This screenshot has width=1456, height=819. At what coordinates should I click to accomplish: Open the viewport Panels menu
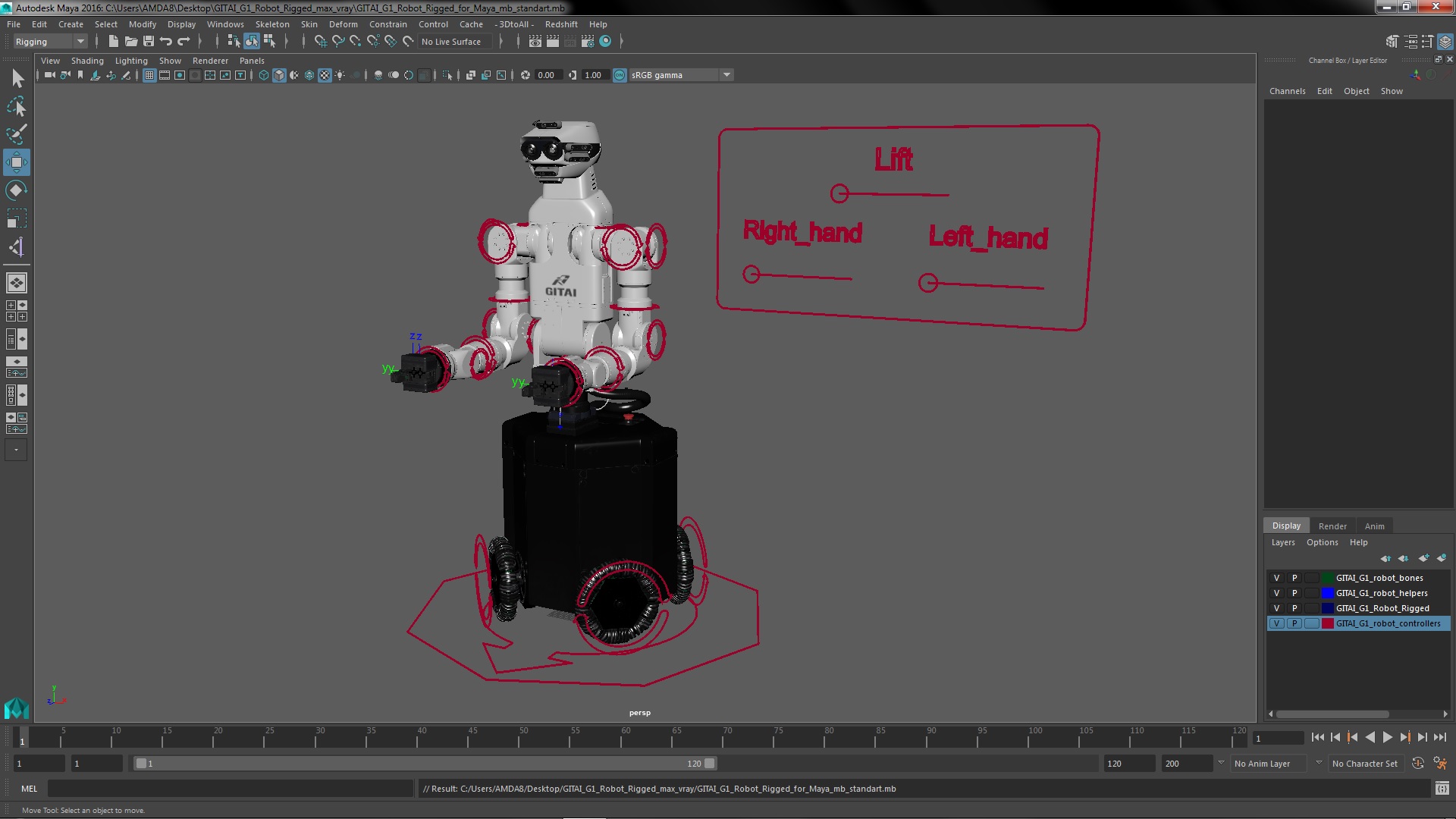(252, 61)
